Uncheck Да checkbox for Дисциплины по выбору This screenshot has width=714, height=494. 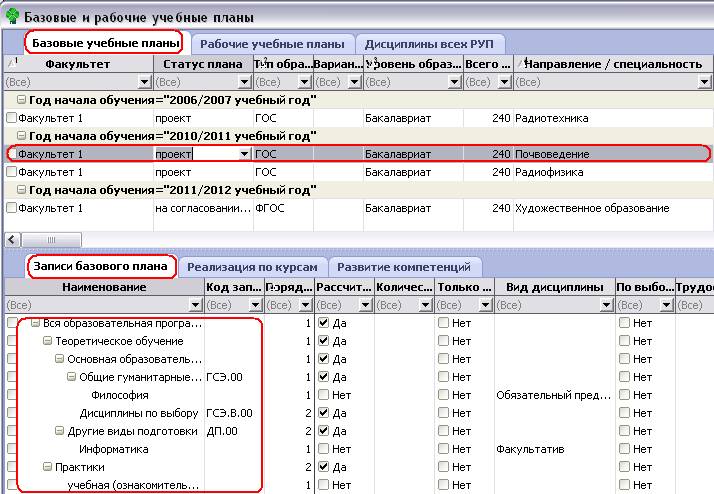(x=323, y=413)
